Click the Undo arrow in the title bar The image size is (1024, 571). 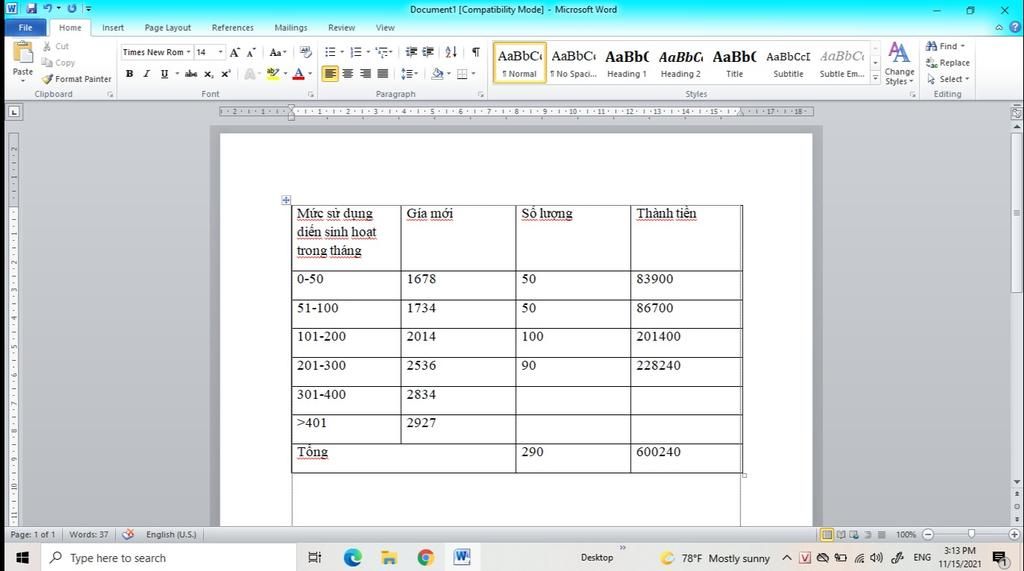(x=47, y=8)
